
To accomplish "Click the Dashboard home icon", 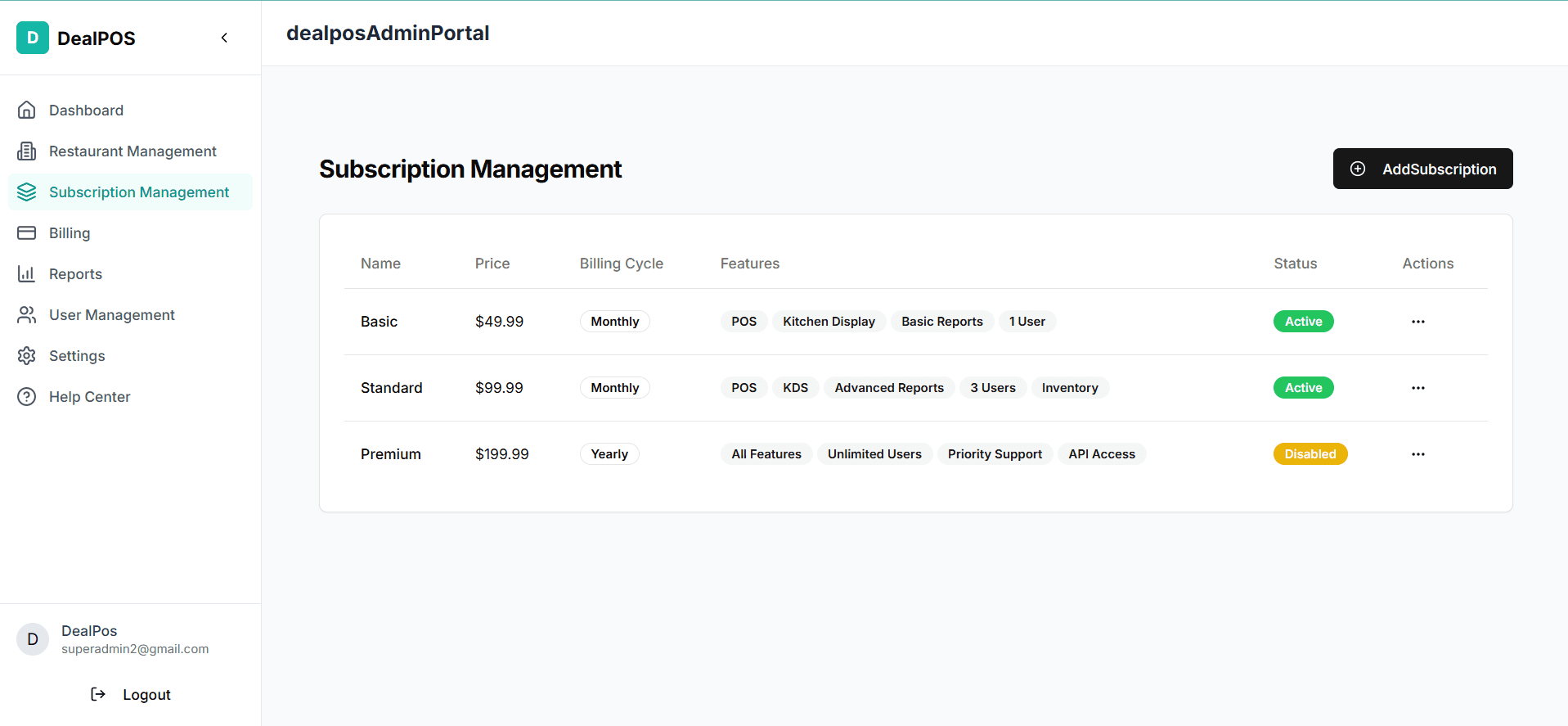I will 27,110.
